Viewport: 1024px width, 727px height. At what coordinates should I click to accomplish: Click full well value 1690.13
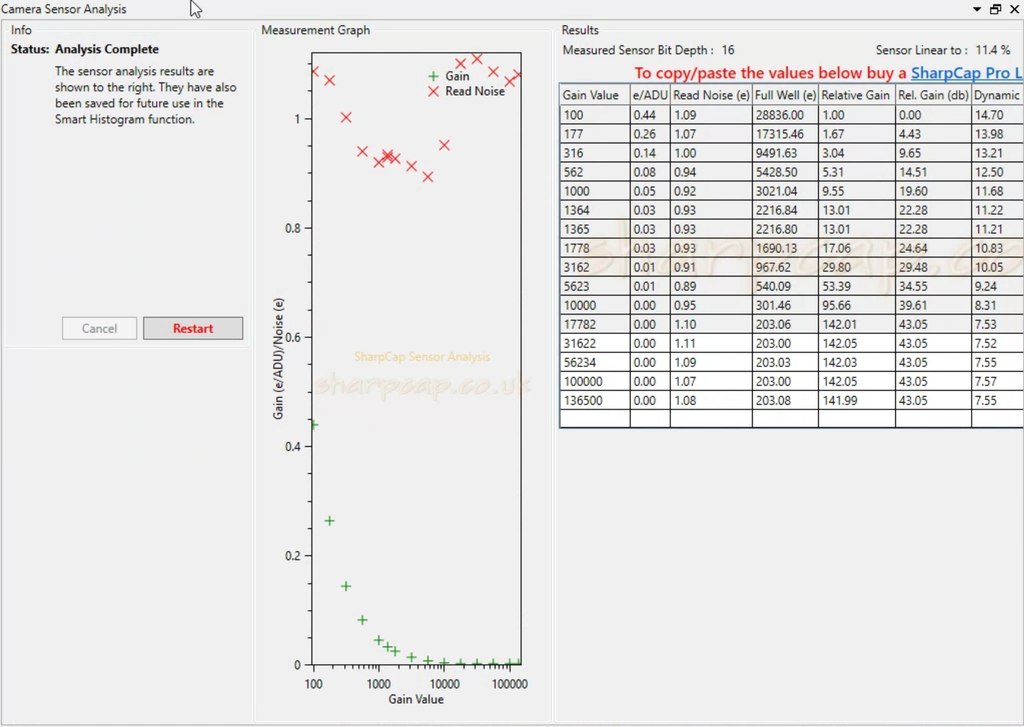tap(785, 248)
